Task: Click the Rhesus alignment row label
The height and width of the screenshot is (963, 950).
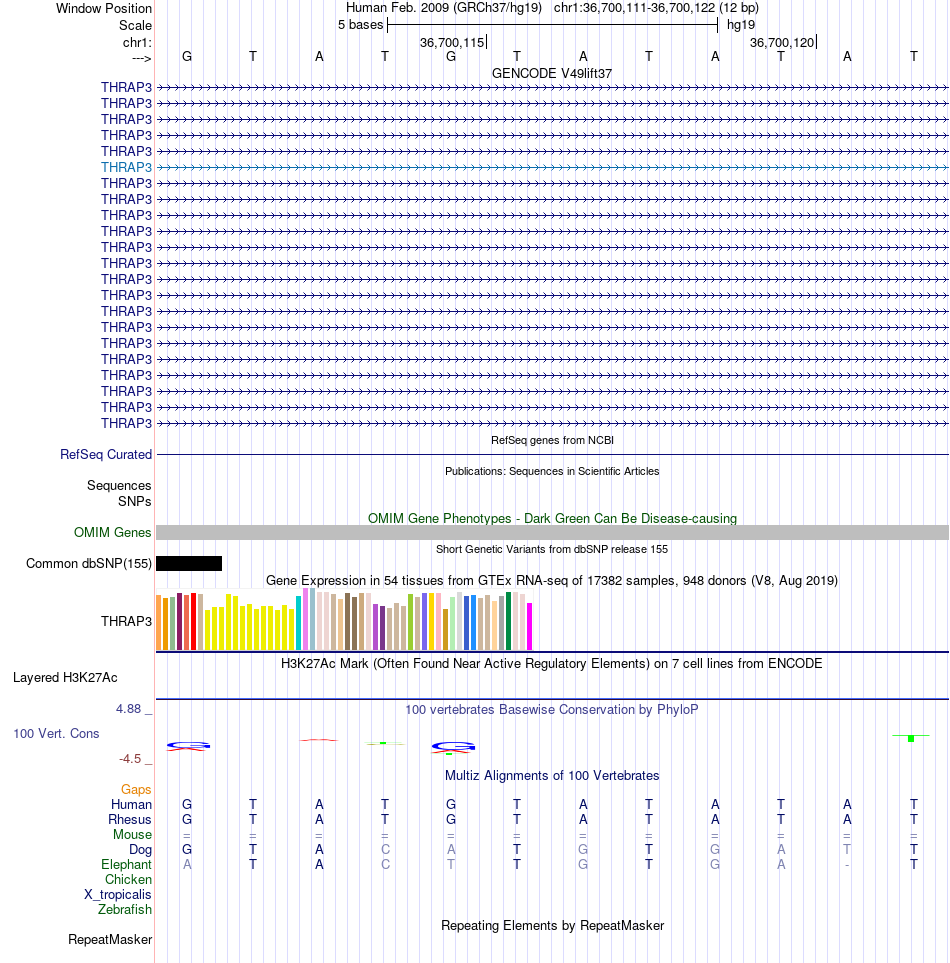Action: pos(130,819)
